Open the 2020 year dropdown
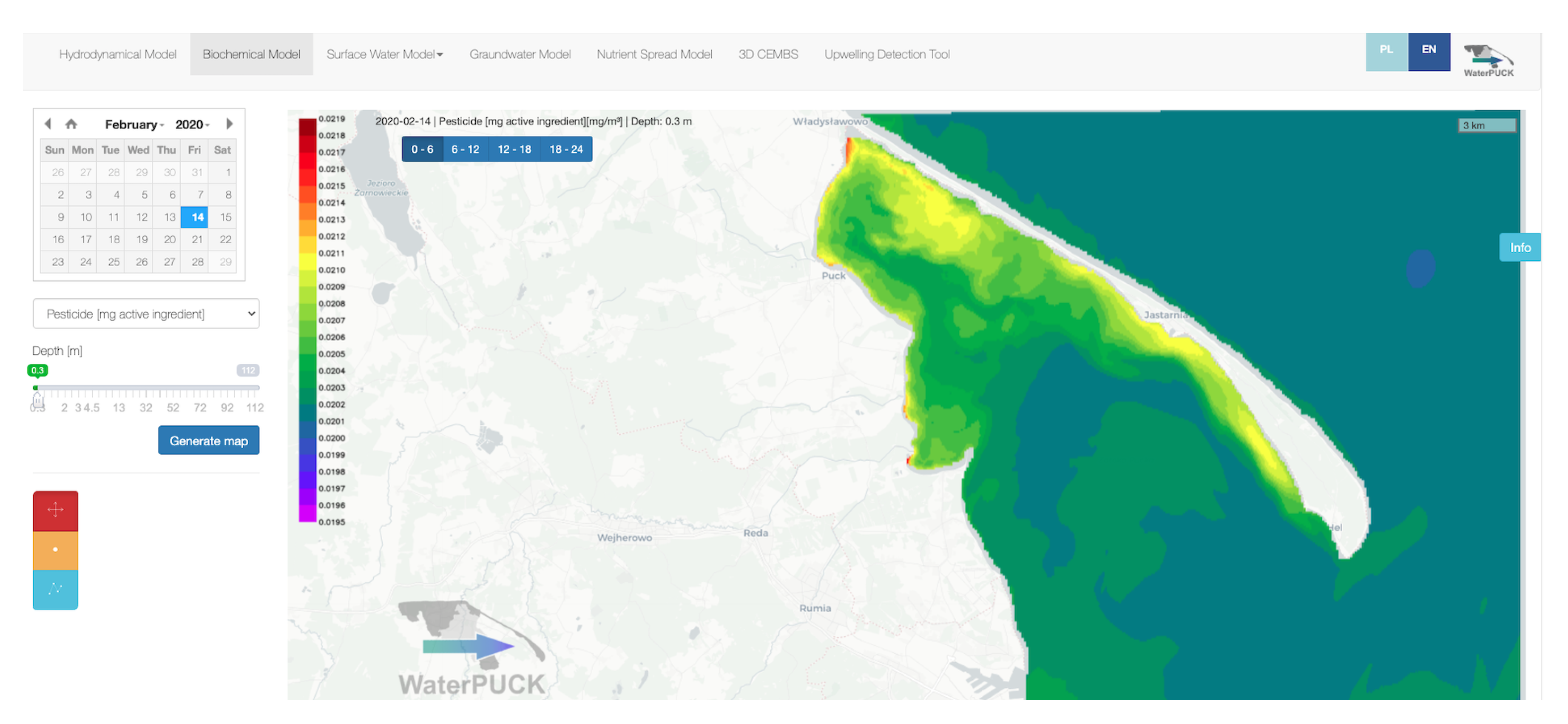The width and height of the screenshot is (1568, 724). [x=192, y=125]
